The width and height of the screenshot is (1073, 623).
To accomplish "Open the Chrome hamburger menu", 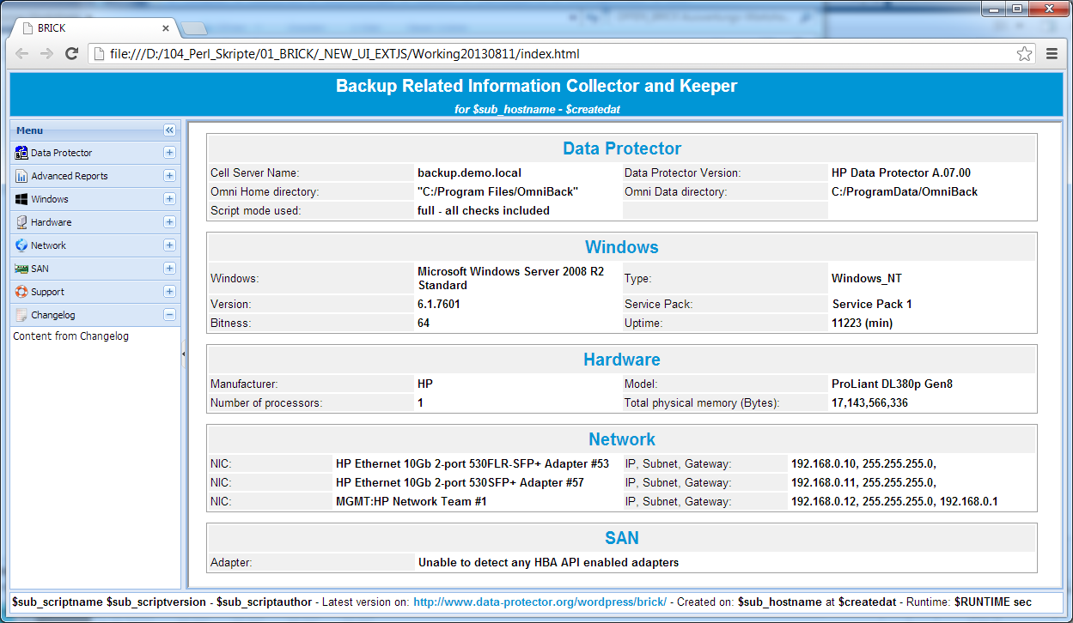I will 1052,53.
